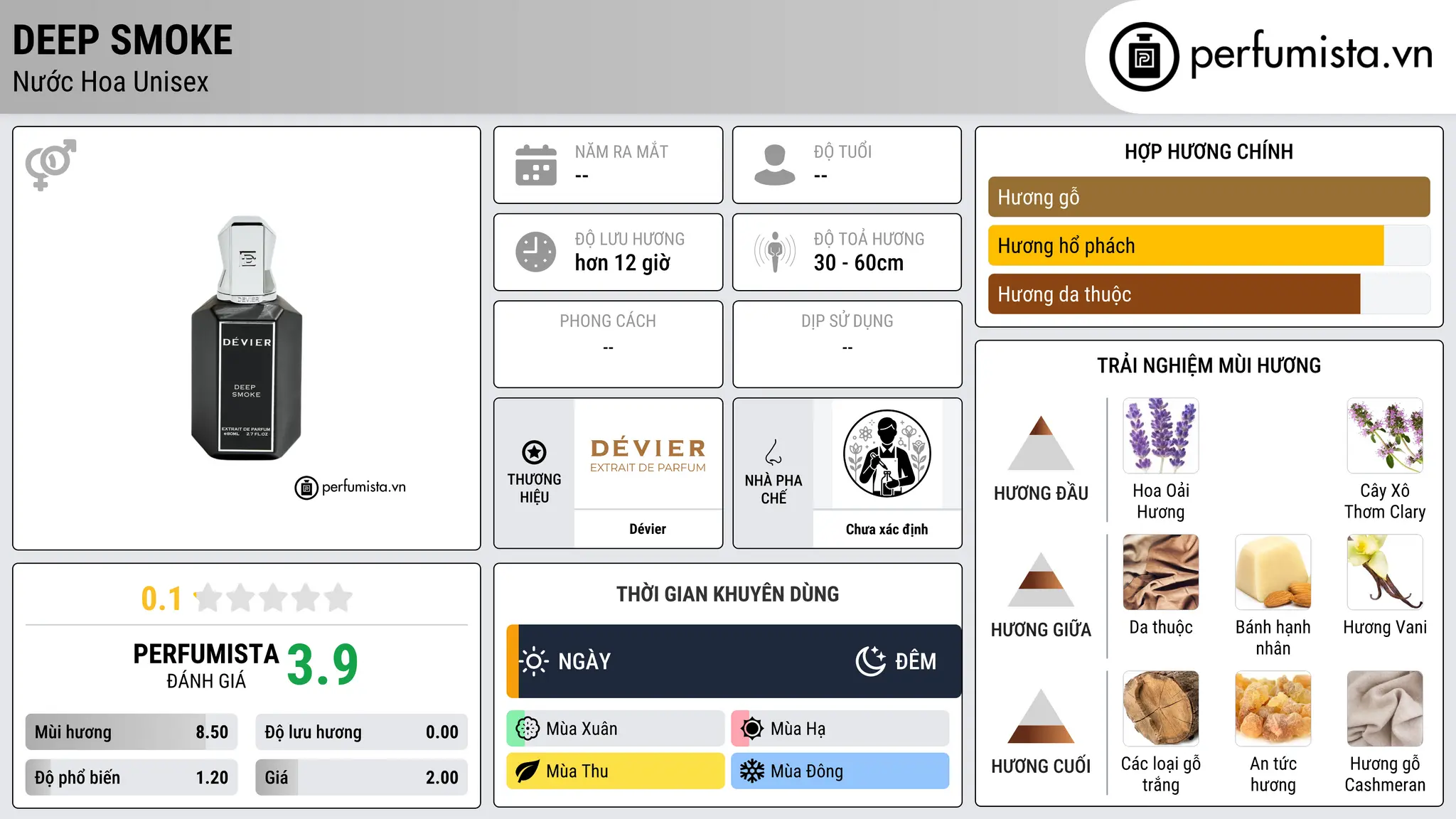Click the calendar icon for release year
This screenshot has height=819, width=1456.
point(536,165)
